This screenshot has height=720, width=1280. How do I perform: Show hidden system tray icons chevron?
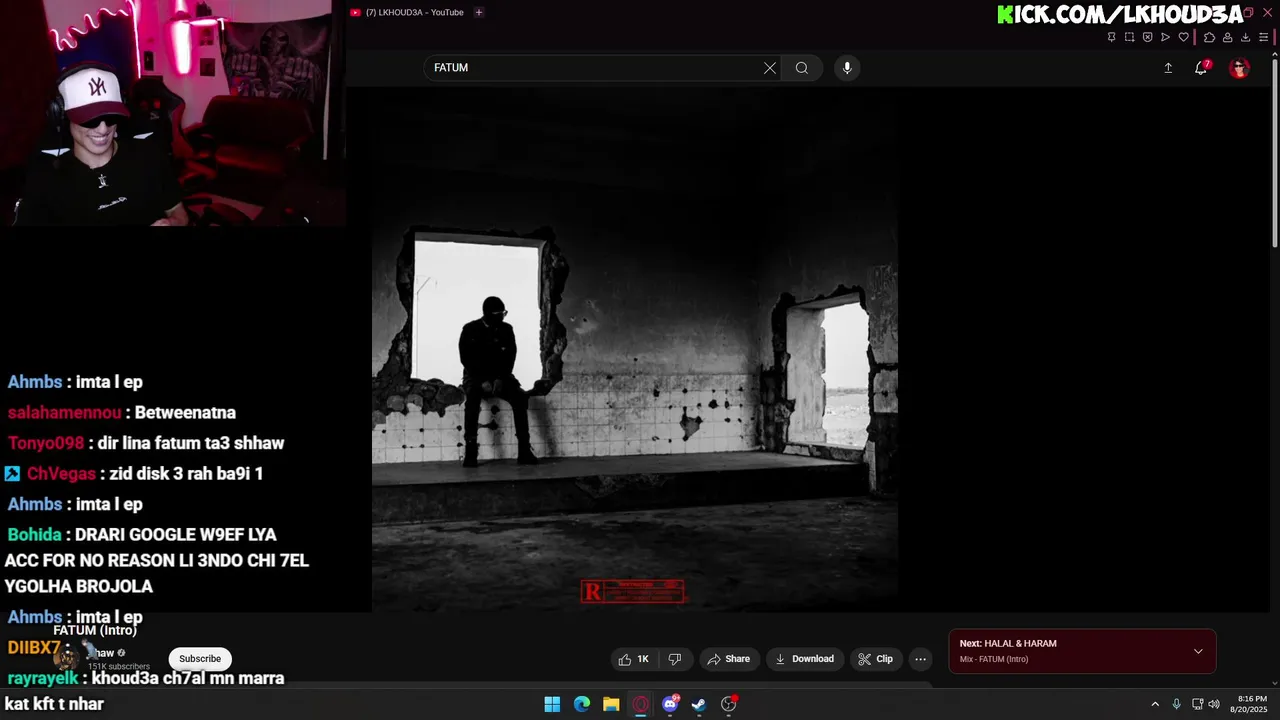[1155, 704]
